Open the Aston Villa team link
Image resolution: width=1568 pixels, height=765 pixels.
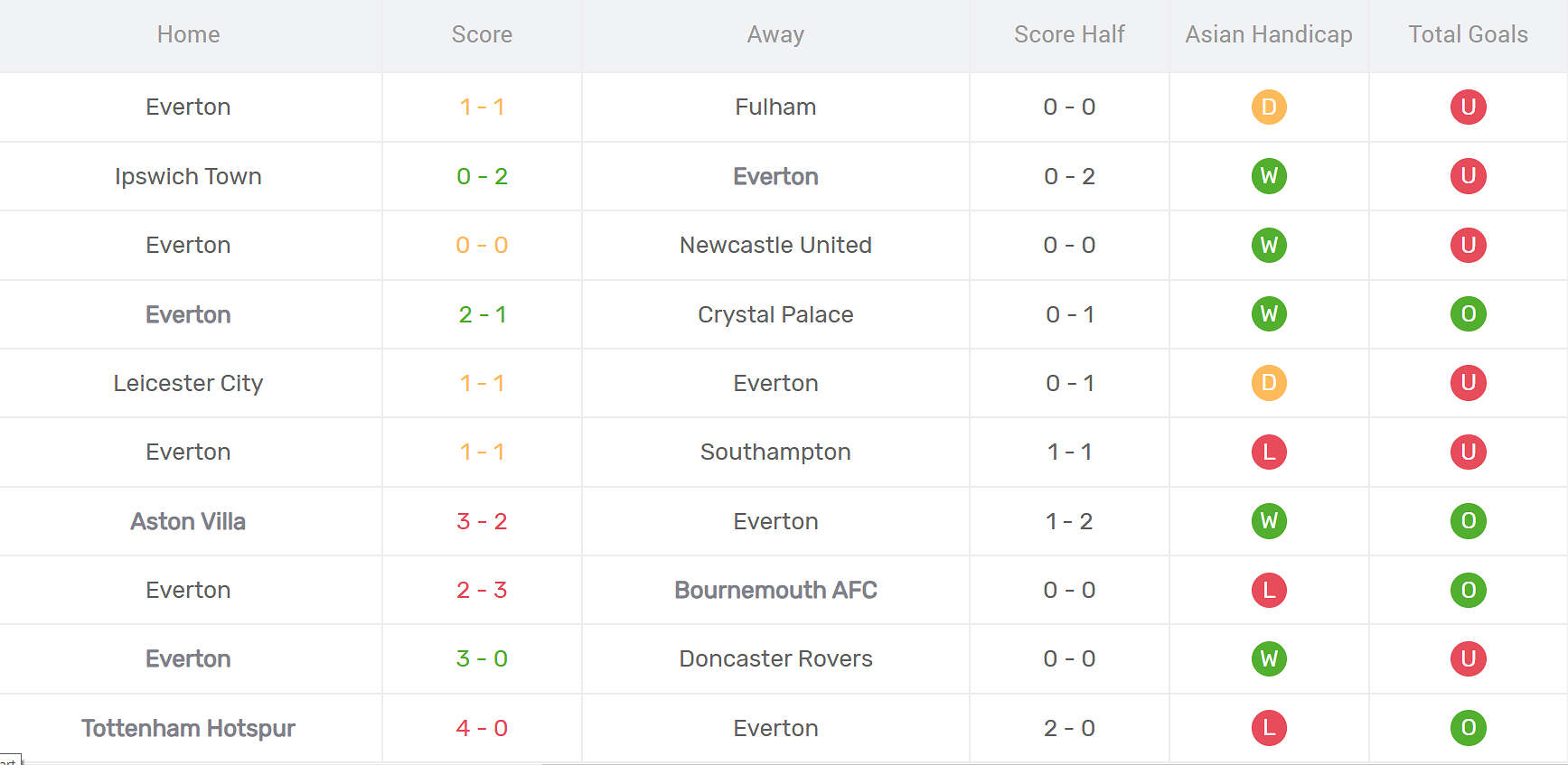click(x=188, y=521)
